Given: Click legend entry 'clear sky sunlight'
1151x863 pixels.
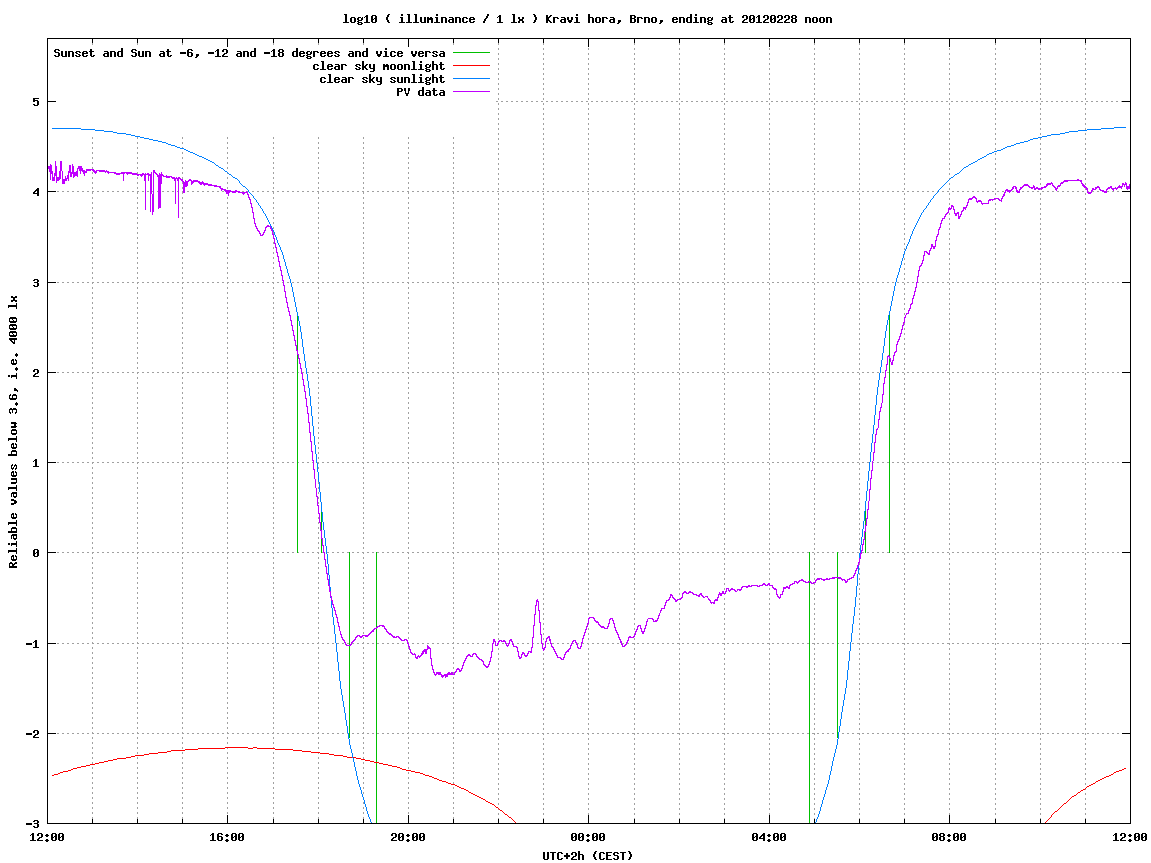Looking at the screenshot, I should point(382,79).
